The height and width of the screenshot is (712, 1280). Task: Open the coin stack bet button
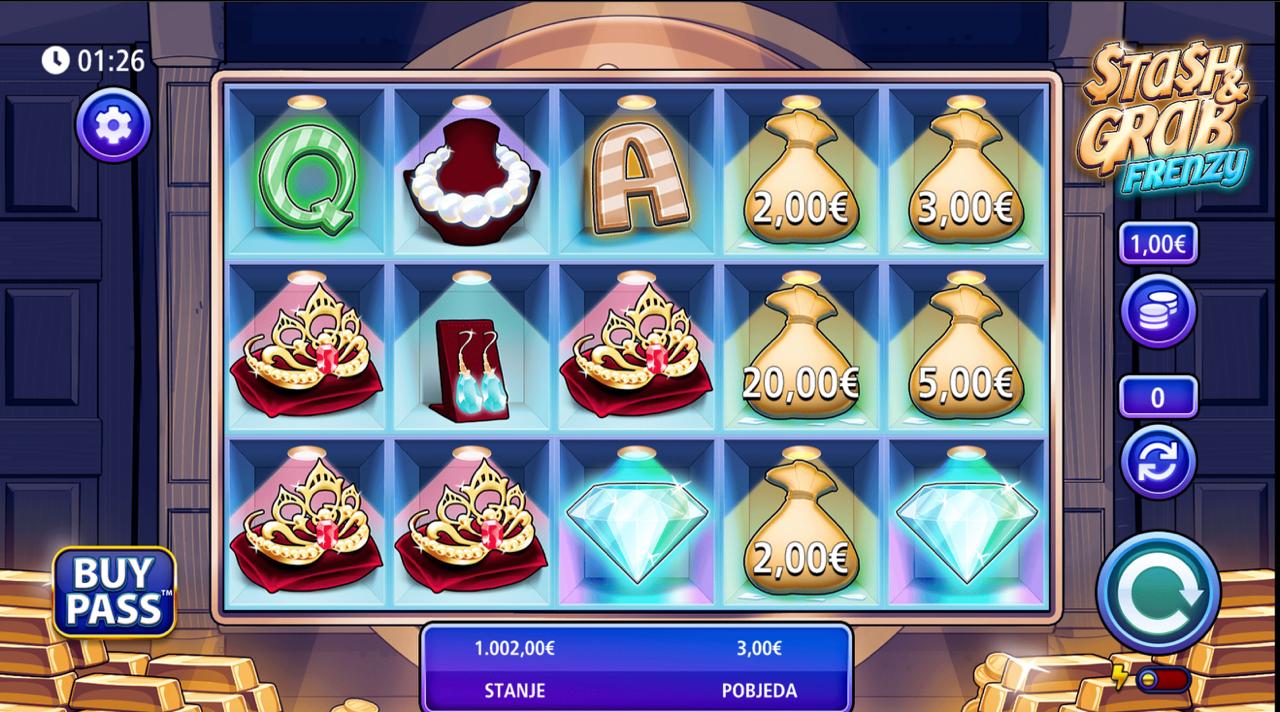(1158, 311)
